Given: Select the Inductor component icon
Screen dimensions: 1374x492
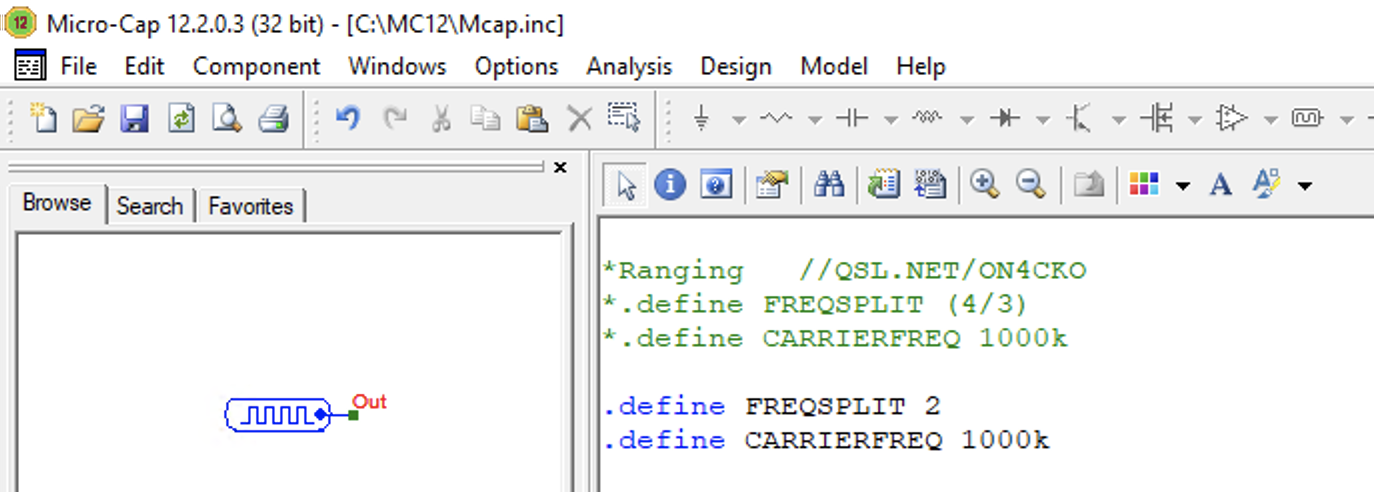Looking at the screenshot, I should click(x=928, y=118).
